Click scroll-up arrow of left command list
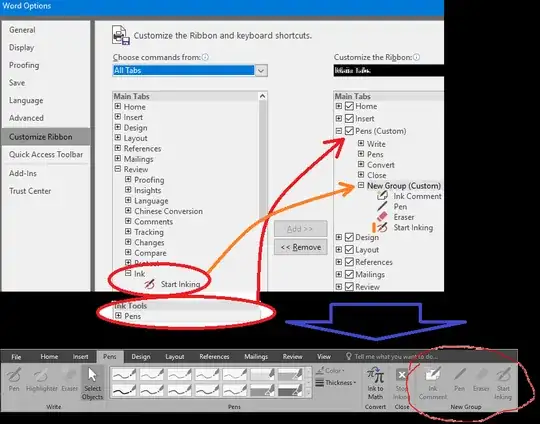This screenshot has width=540, height=424. click(262, 96)
